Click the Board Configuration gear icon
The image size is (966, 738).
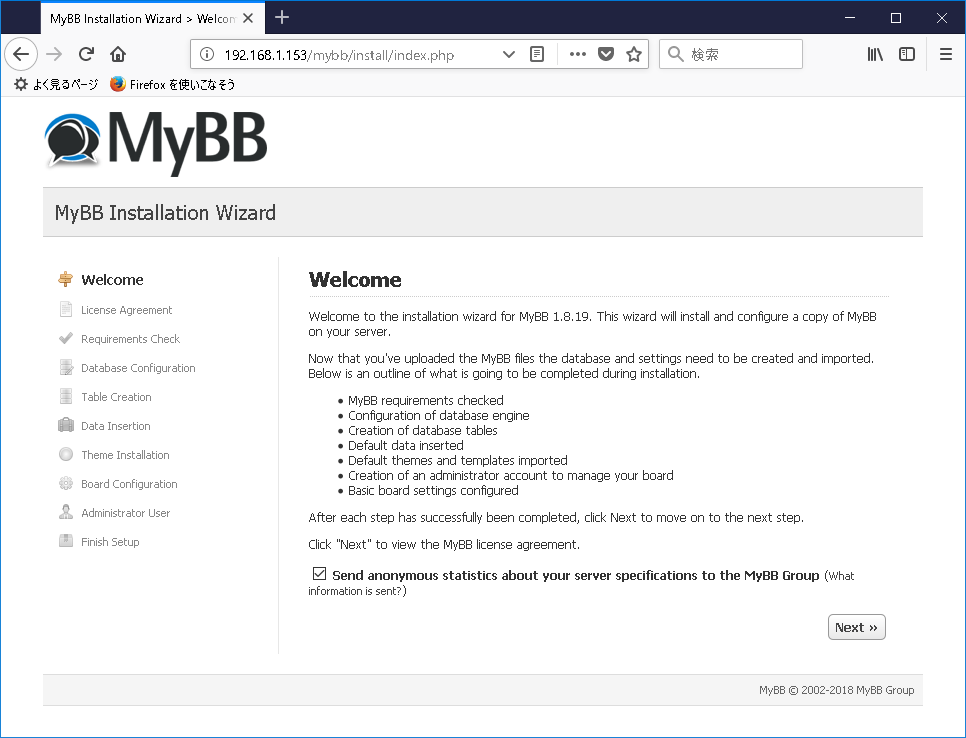tap(66, 483)
